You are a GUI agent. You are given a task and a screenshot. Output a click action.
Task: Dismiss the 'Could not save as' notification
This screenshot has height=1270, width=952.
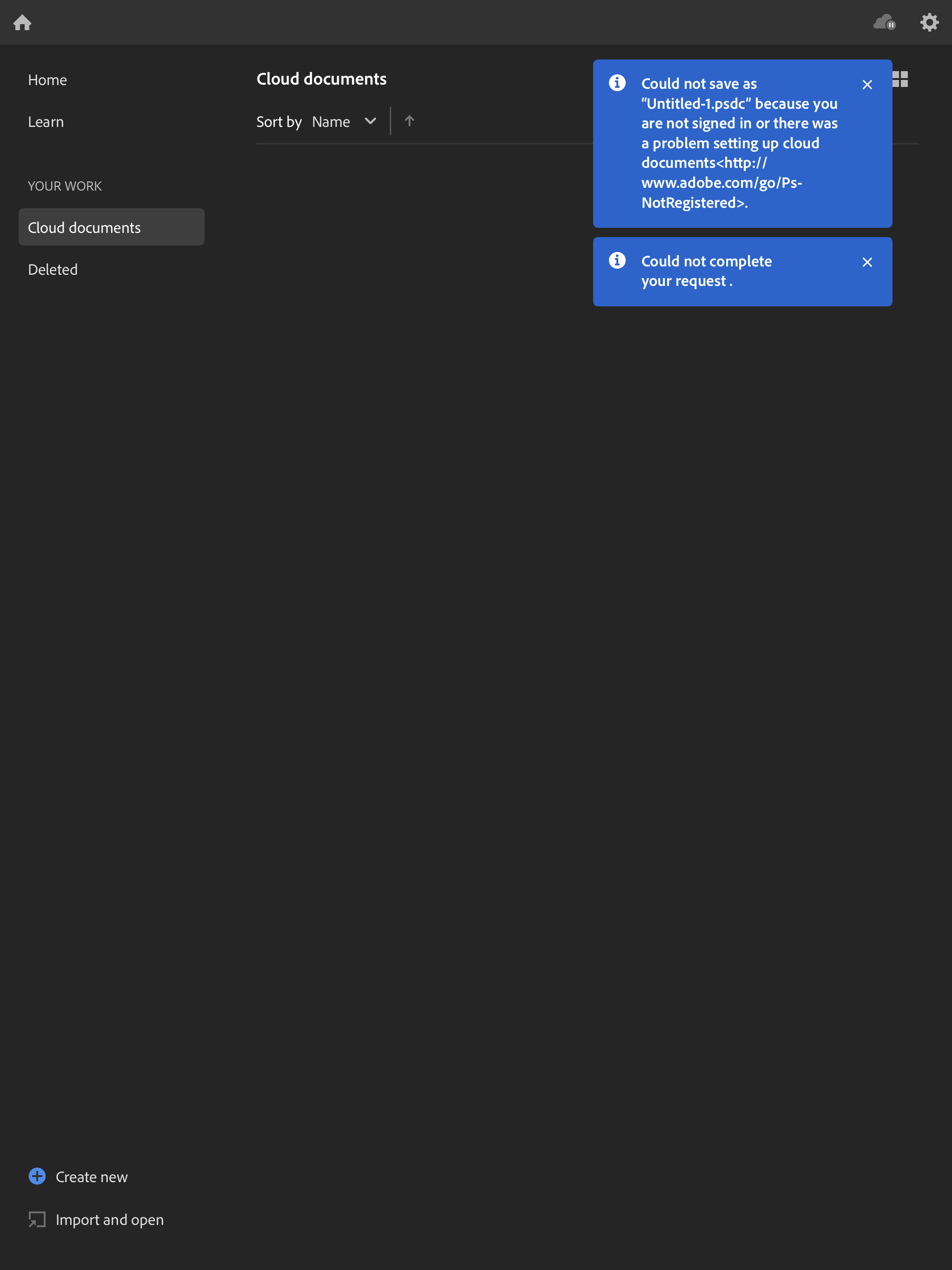866,85
